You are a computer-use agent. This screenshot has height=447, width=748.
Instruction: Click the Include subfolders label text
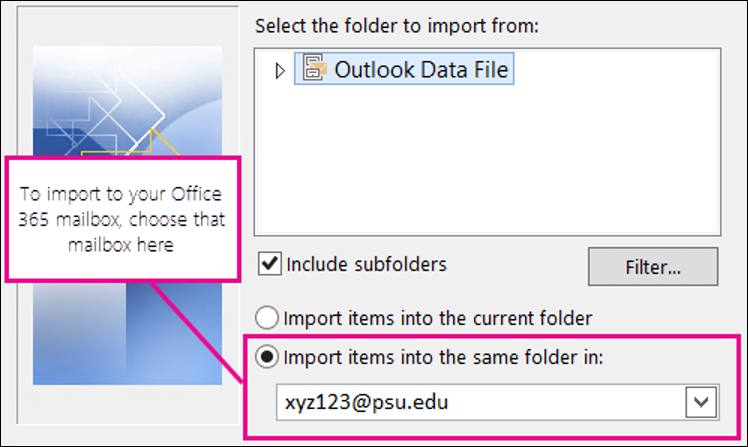click(366, 265)
